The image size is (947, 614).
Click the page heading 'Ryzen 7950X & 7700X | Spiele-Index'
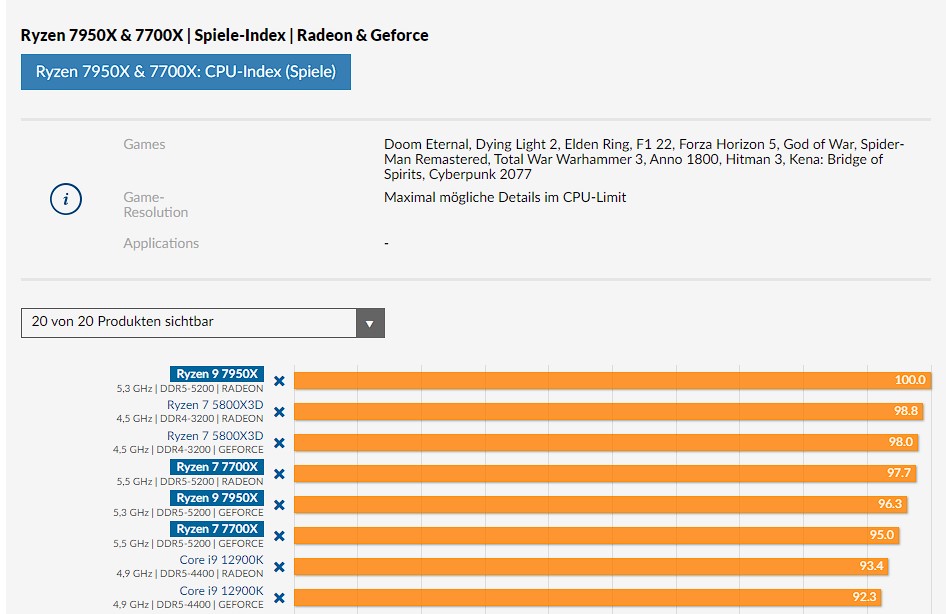225,36
